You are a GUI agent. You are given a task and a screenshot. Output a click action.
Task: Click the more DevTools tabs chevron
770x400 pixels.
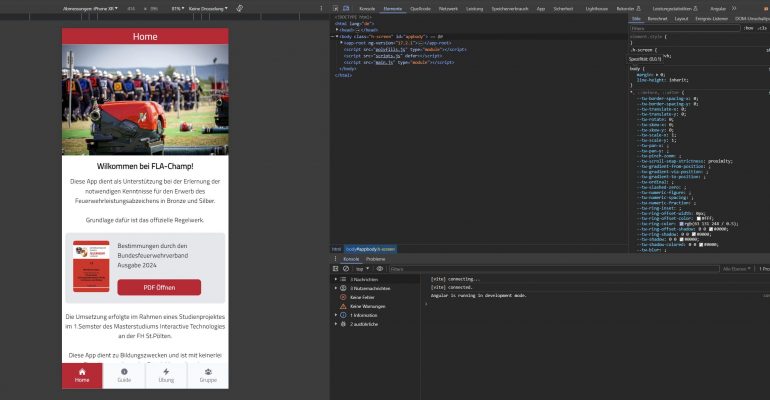tap(734, 8)
